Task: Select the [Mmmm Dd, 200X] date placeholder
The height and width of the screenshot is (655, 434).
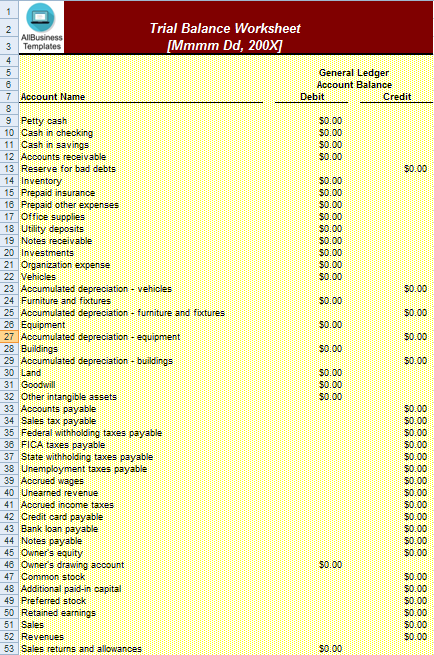Action: coord(224,45)
